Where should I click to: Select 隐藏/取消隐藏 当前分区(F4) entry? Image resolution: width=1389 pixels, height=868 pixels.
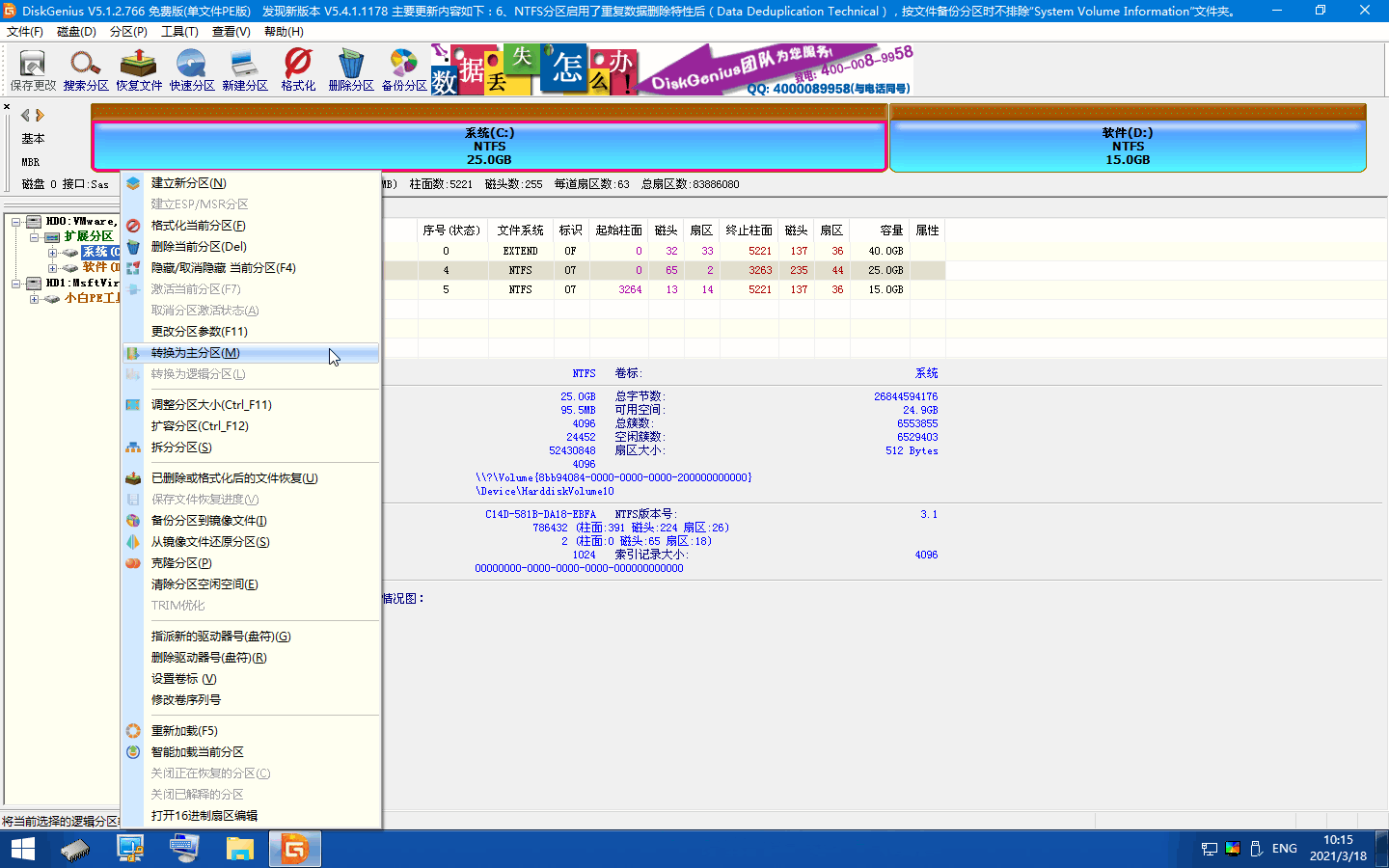pos(251,268)
